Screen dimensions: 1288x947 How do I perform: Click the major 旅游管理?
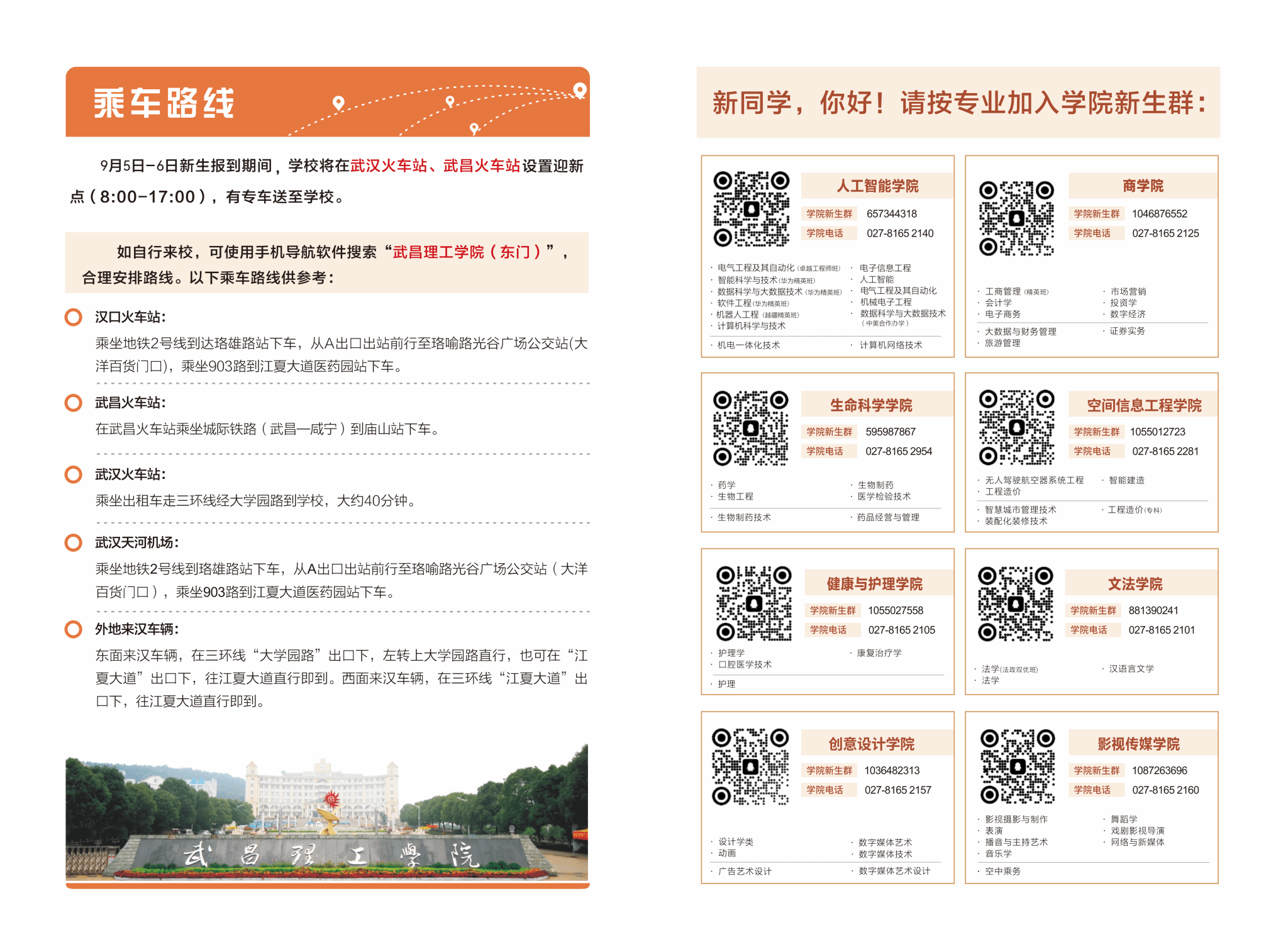pos(1002,343)
